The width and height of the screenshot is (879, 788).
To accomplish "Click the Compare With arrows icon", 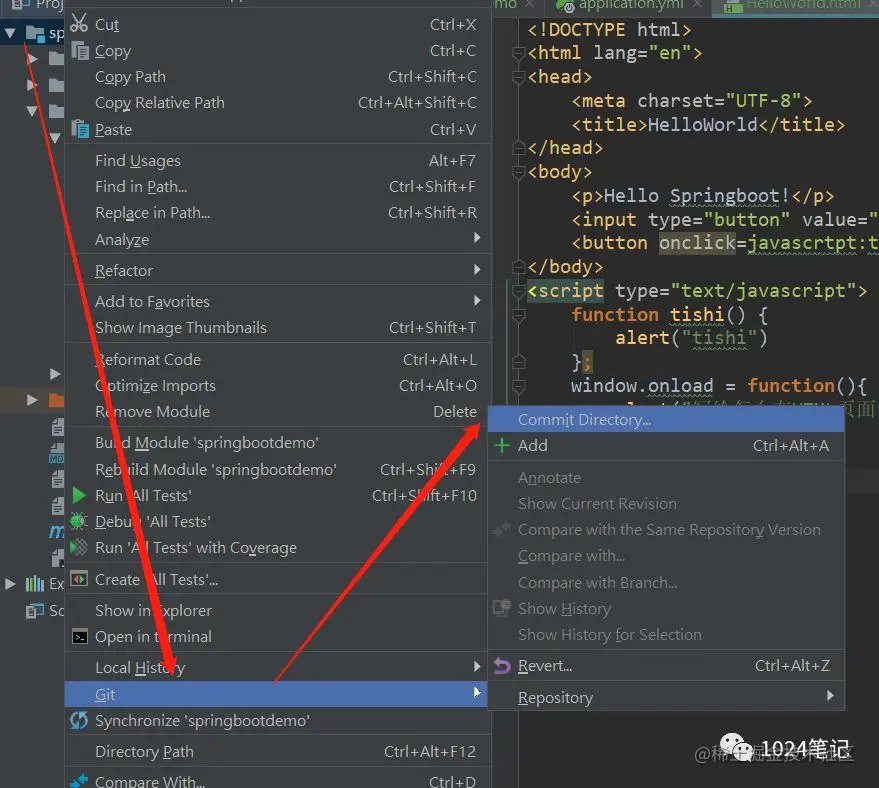I will [x=79, y=780].
